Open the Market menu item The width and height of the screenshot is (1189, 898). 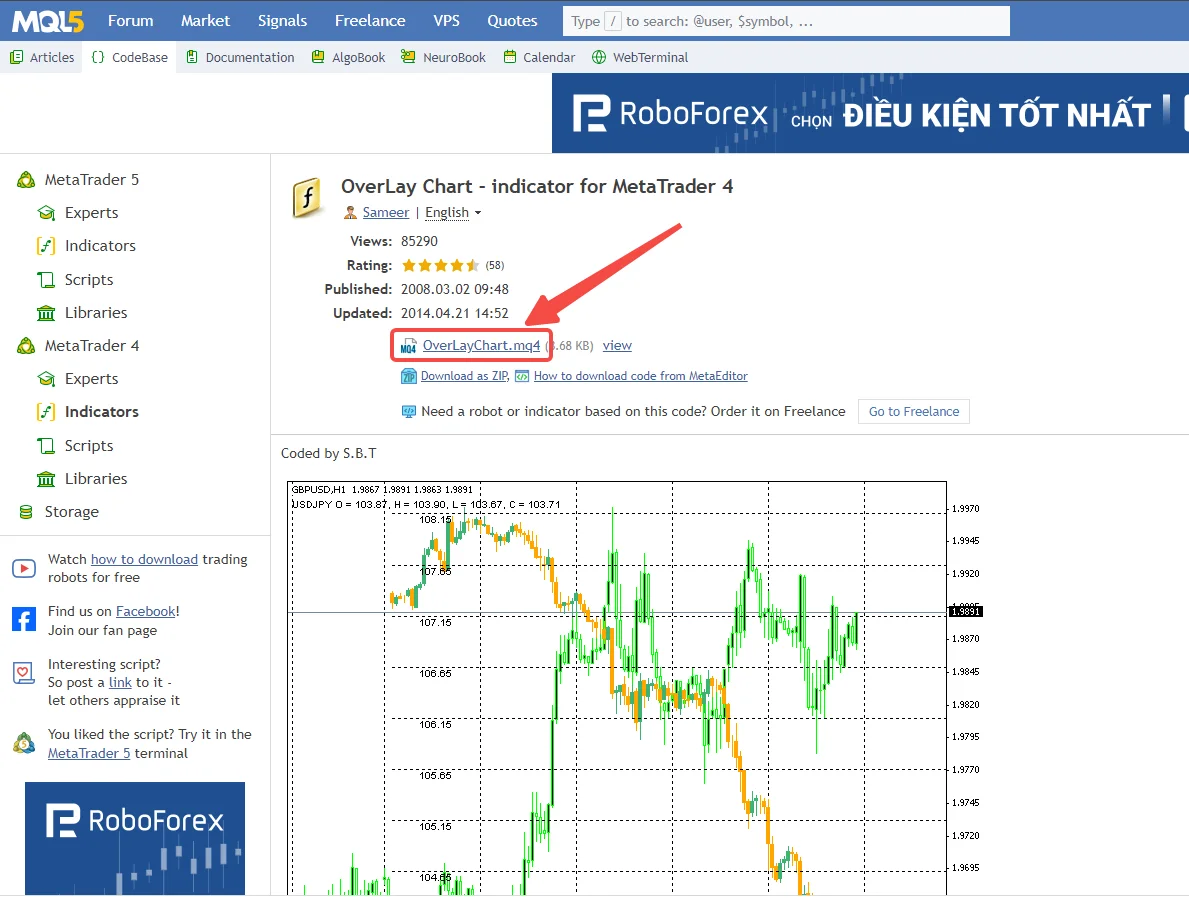click(205, 21)
